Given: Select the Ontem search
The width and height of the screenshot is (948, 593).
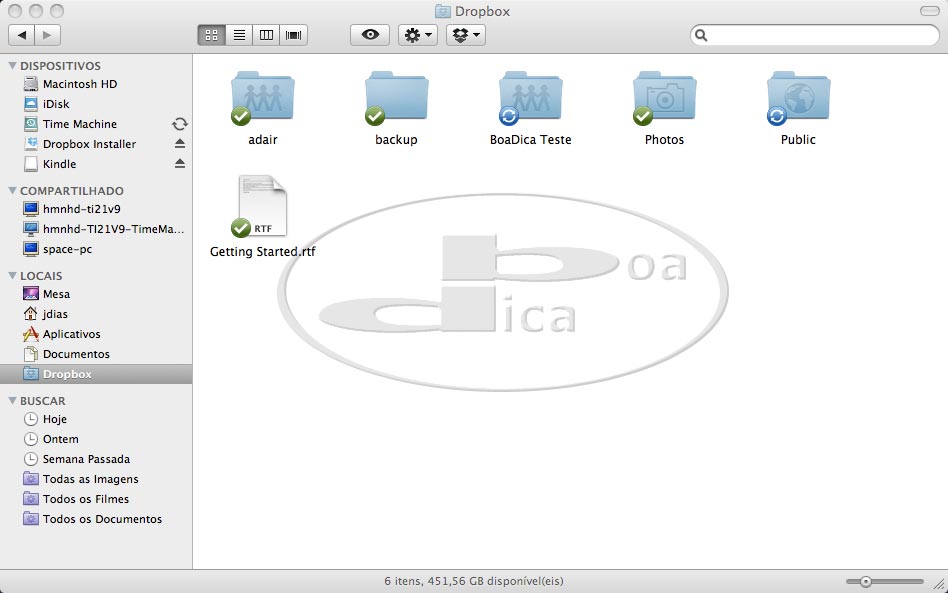Looking at the screenshot, I should click(x=96, y=439).
